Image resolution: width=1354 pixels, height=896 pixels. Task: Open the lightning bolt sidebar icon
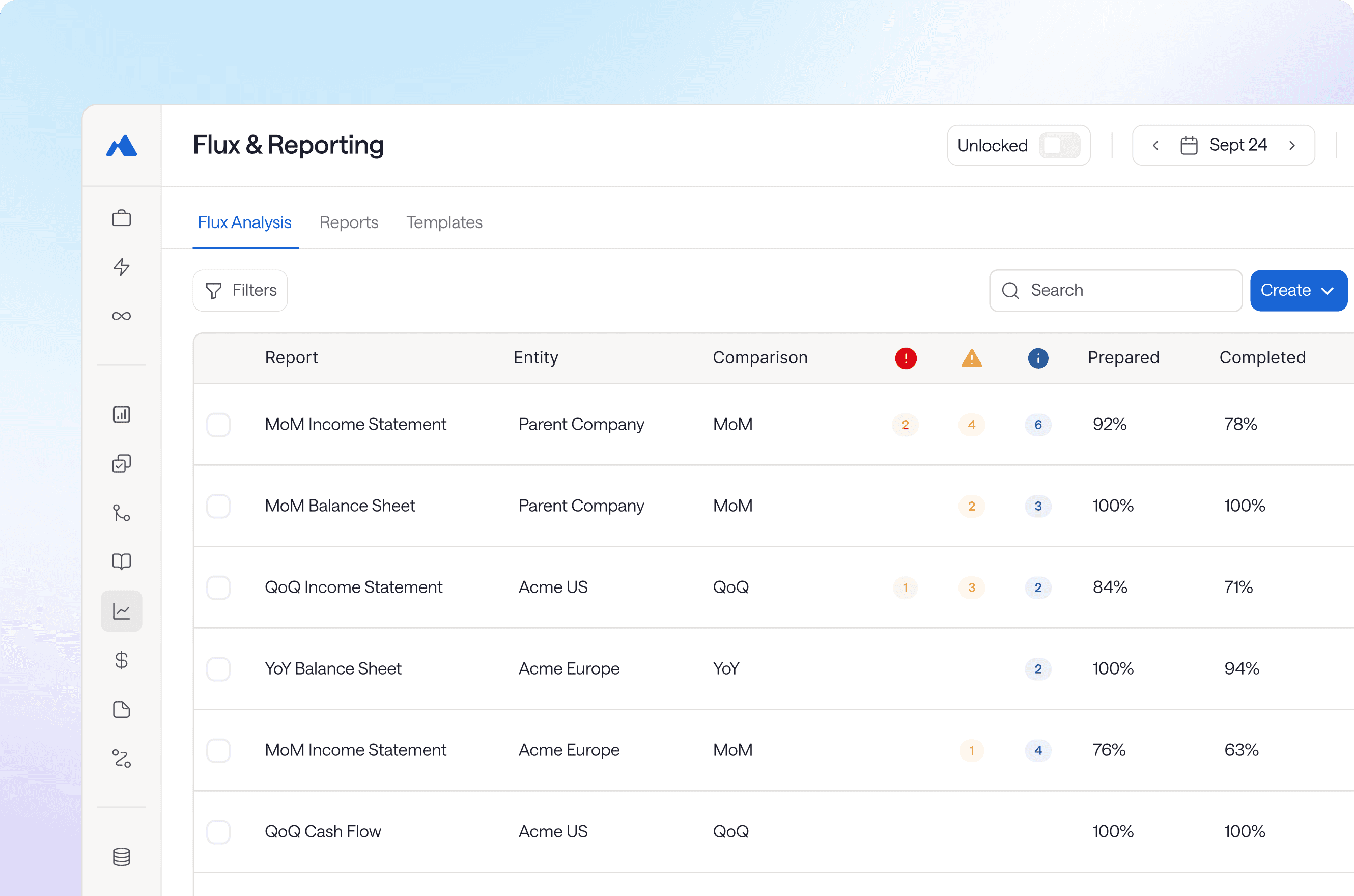[x=122, y=267]
